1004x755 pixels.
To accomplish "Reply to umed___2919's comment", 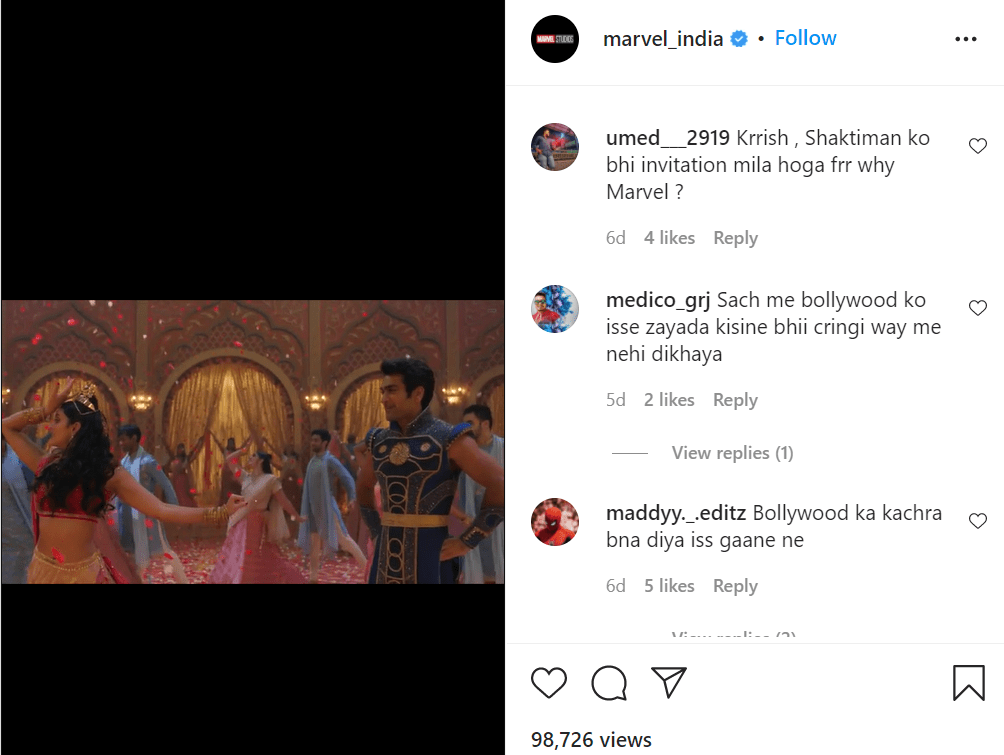I will (x=735, y=238).
